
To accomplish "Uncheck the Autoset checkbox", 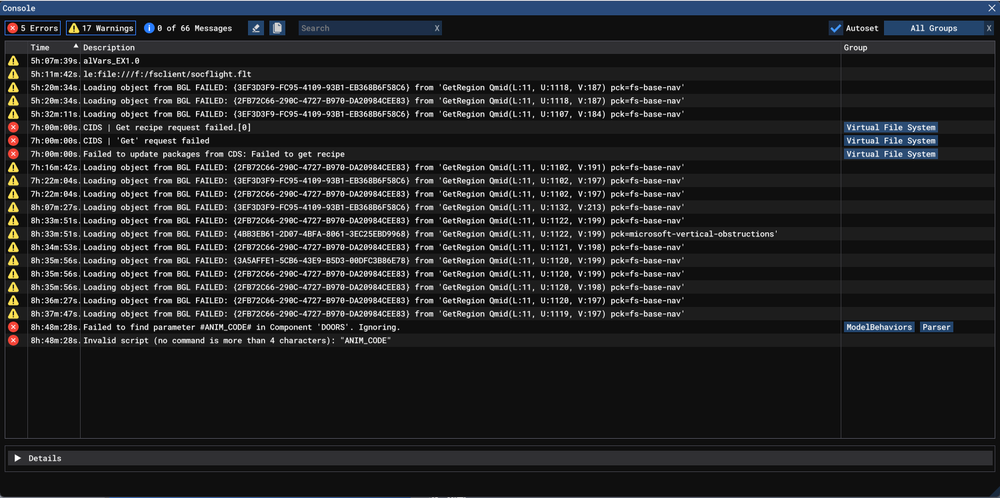I will 836,28.
